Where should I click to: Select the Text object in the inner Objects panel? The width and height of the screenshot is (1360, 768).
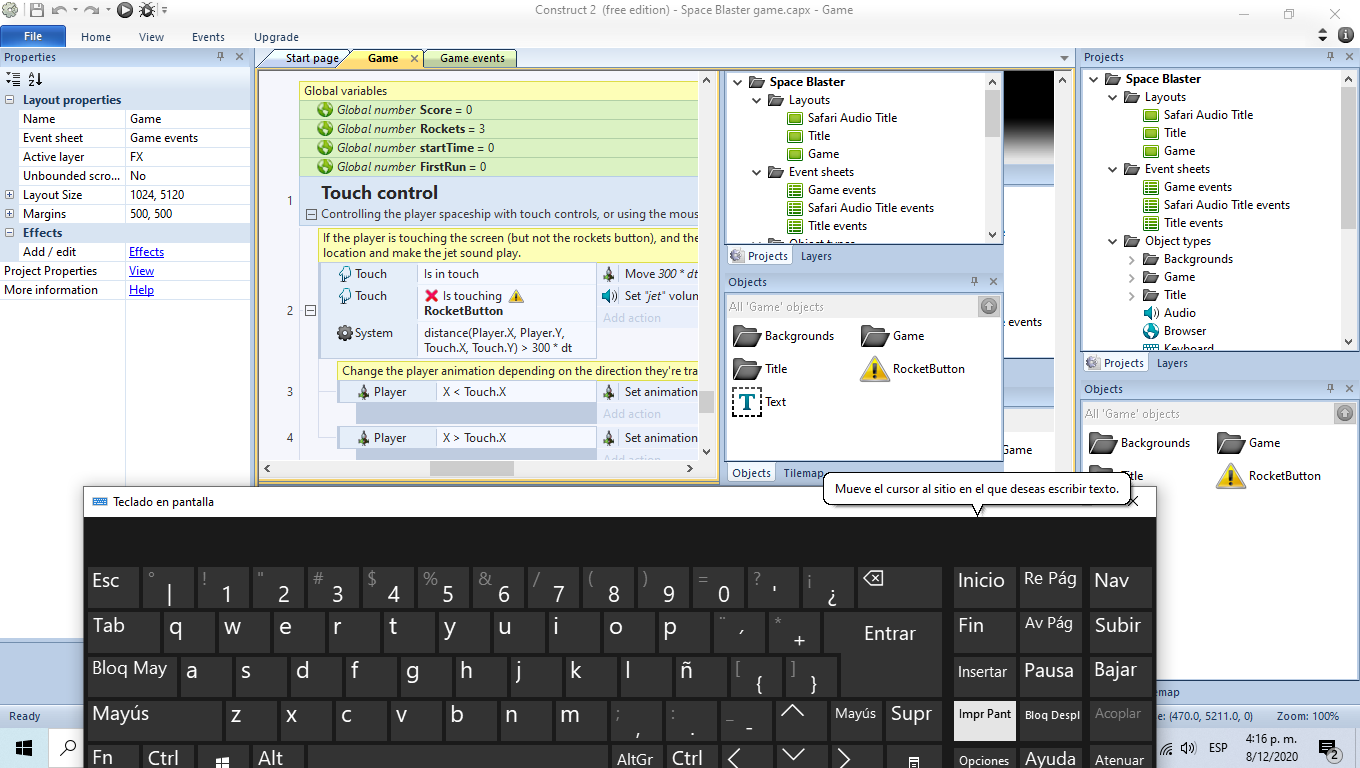(760, 402)
